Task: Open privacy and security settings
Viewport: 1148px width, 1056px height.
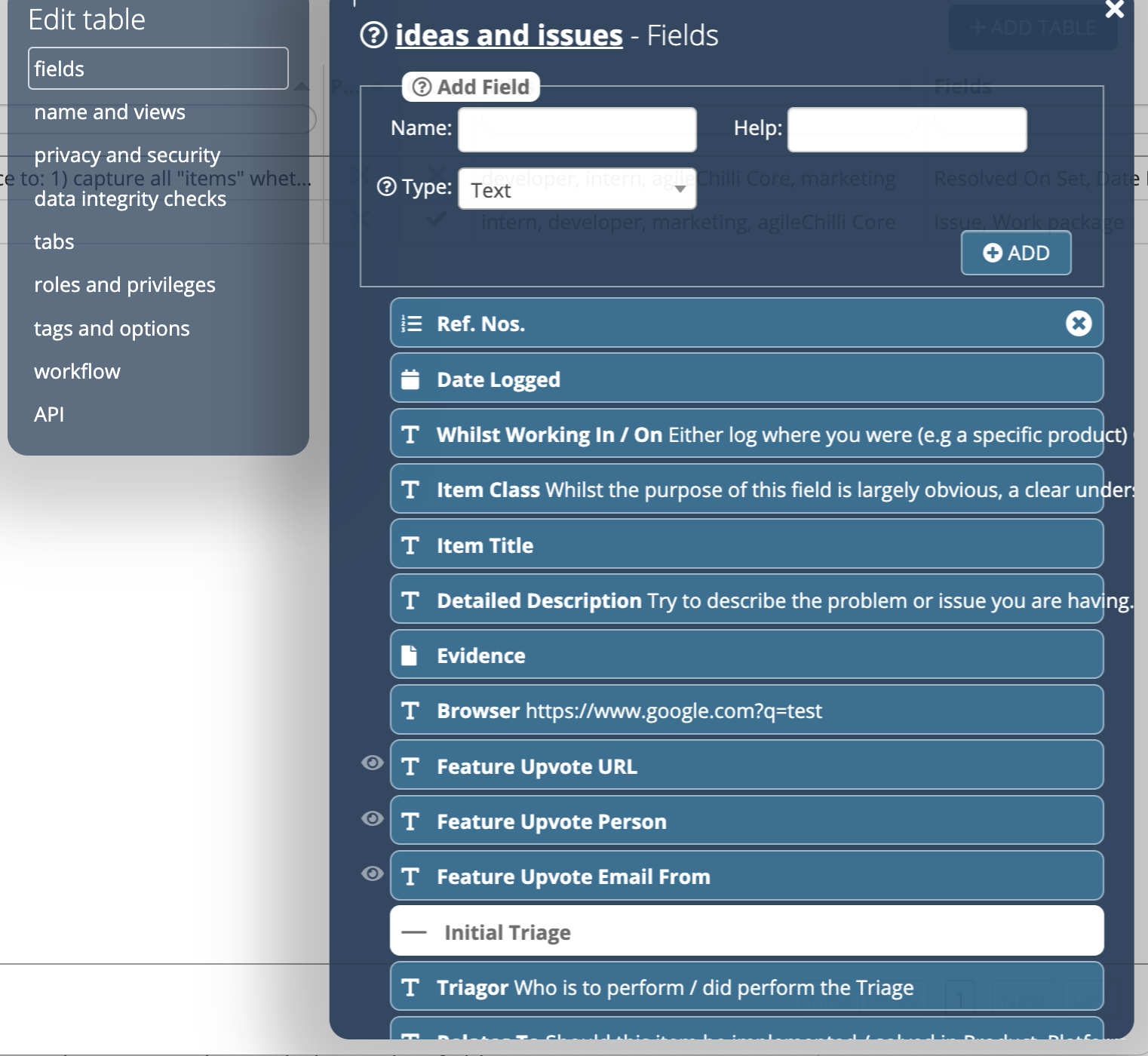Action: coord(127,155)
